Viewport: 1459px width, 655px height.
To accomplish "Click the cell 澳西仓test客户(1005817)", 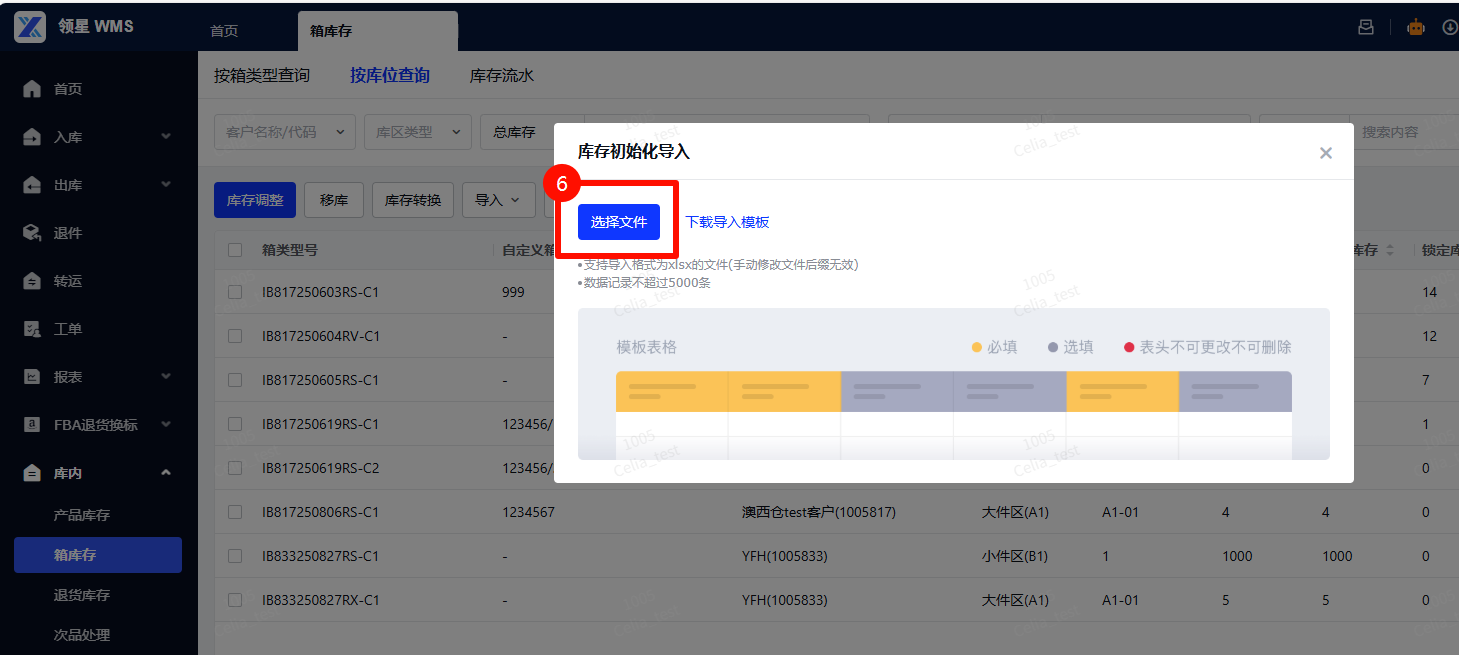I will (x=819, y=512).
